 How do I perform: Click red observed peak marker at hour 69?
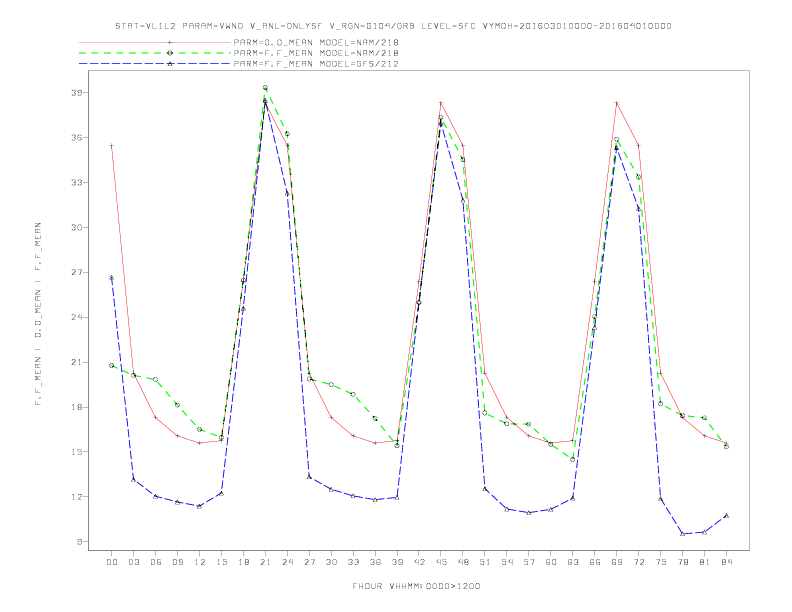coord(617,103)
